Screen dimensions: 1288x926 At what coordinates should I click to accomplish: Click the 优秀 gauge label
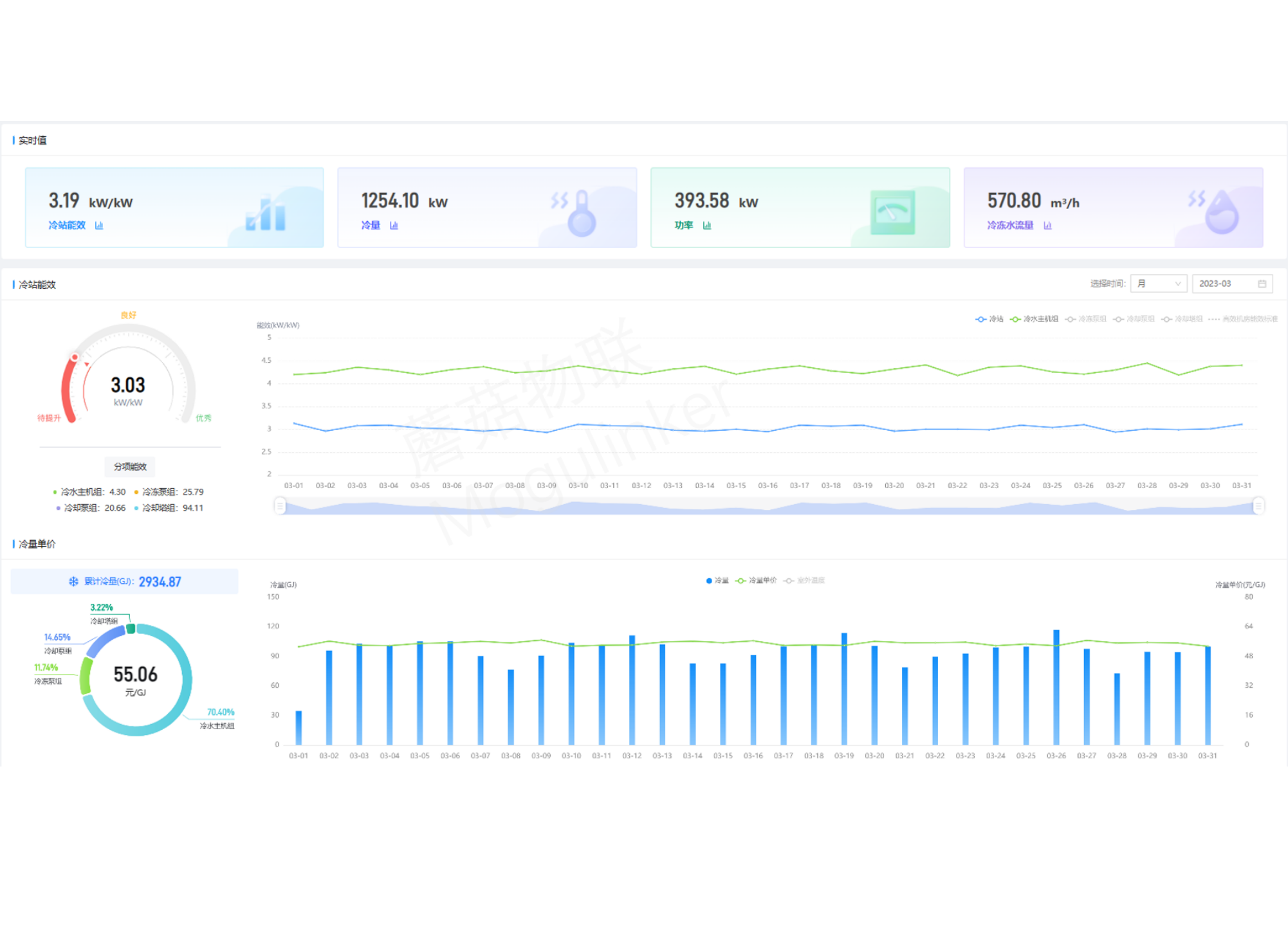point(203,418)
